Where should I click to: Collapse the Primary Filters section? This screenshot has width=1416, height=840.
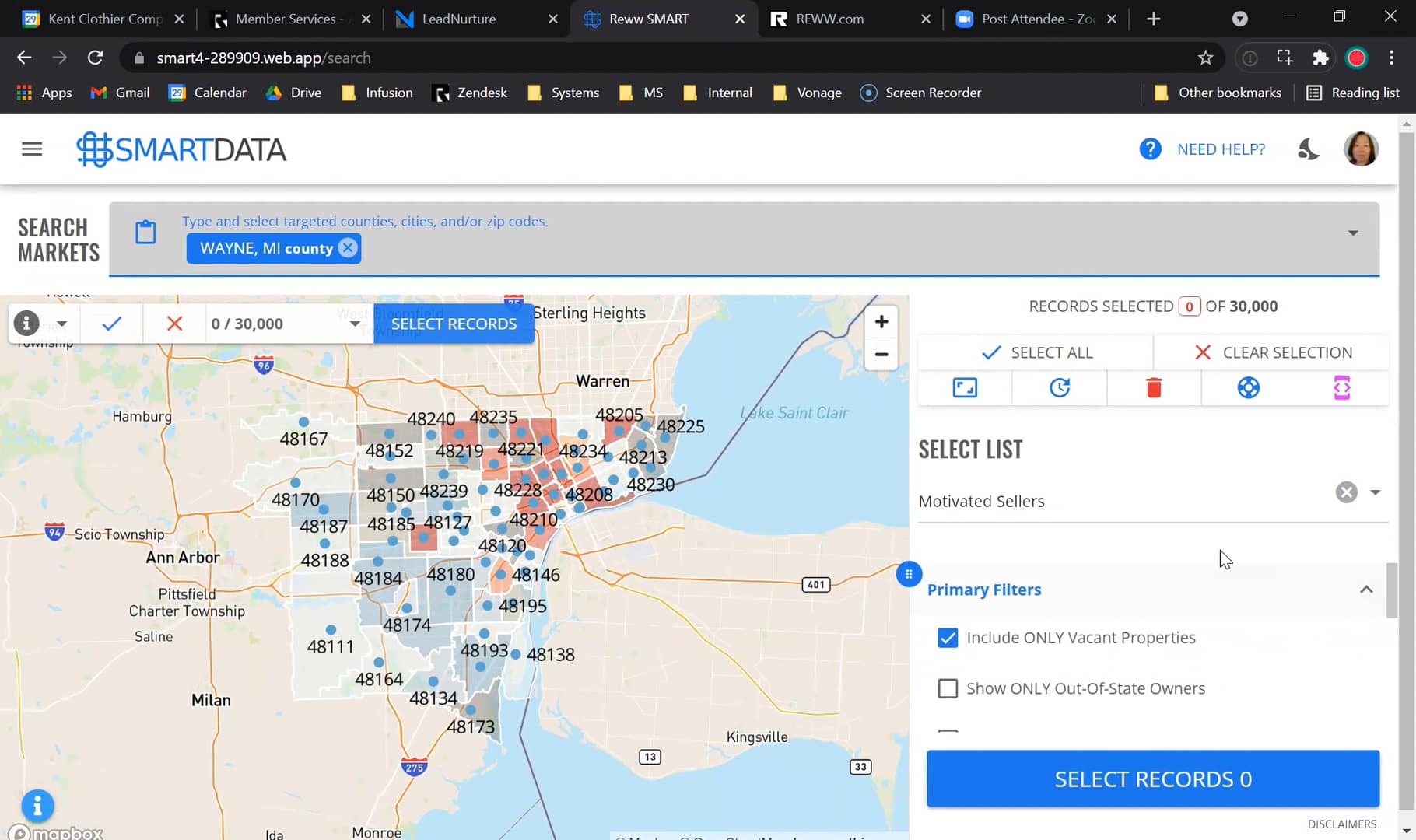[x=1366, y=590]
